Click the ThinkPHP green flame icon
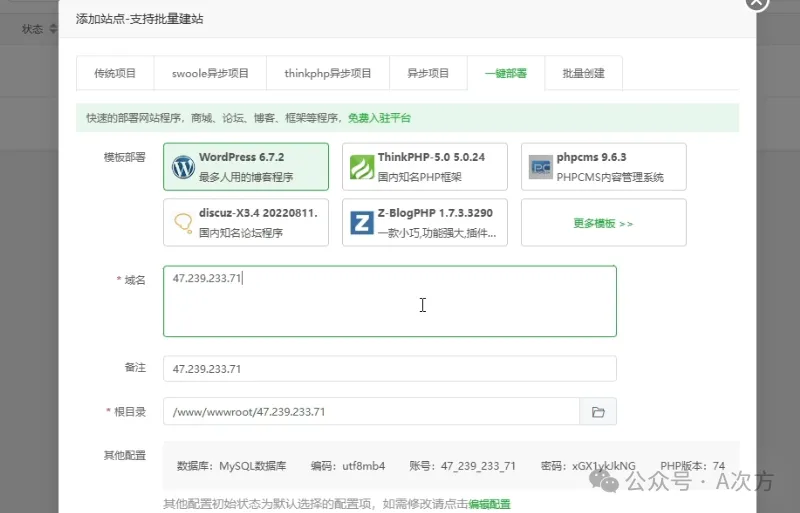This screenshot has width=800, height=513. tap(362, 167)
